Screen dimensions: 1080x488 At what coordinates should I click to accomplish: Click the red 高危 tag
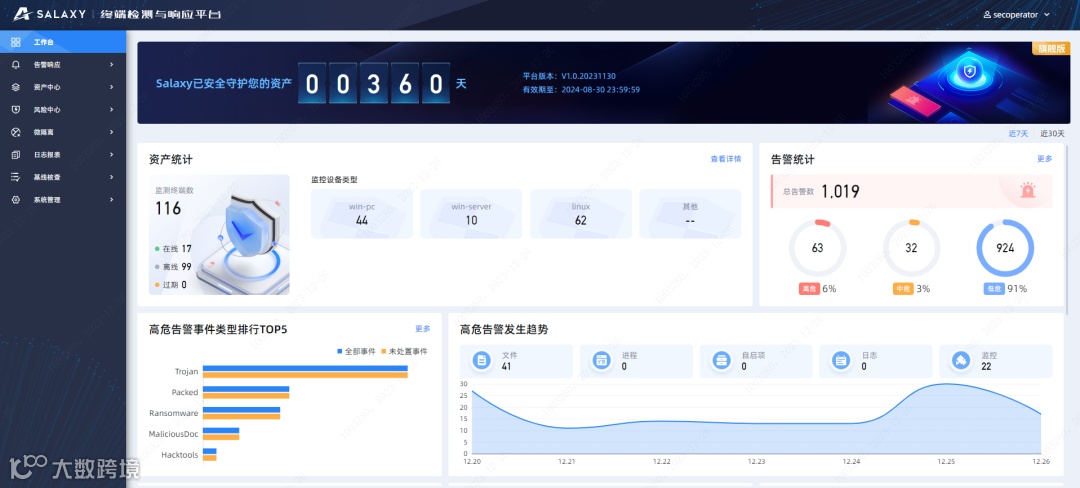(x=809, y=289)
